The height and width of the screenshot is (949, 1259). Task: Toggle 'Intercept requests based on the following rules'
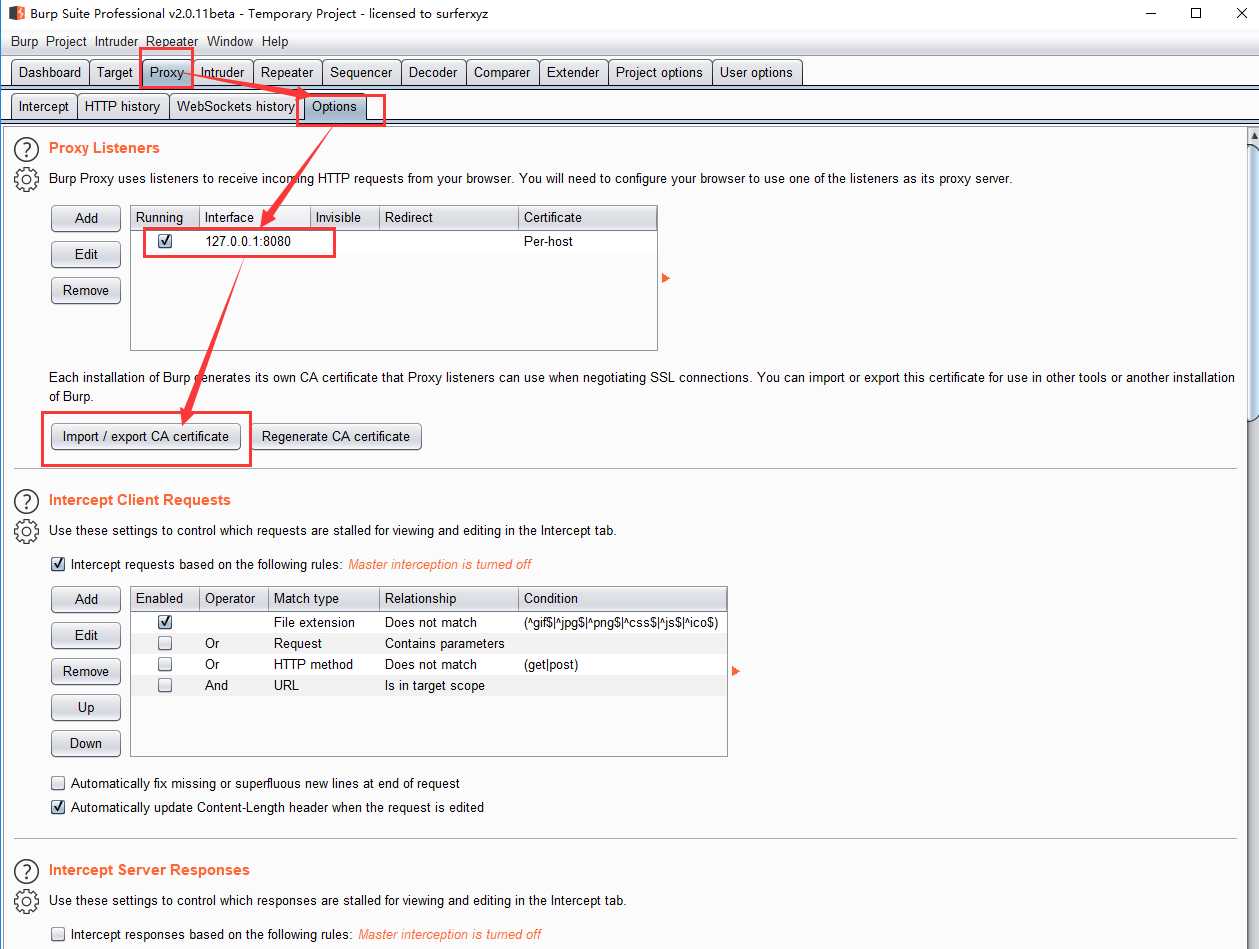point(58,564)
